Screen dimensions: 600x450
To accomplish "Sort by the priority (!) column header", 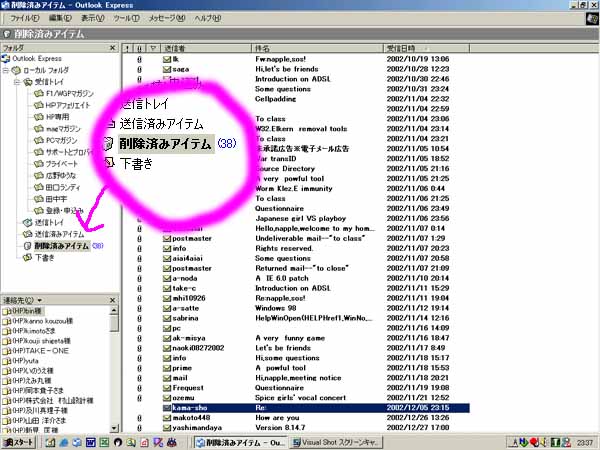I will [x=127, y=48].
